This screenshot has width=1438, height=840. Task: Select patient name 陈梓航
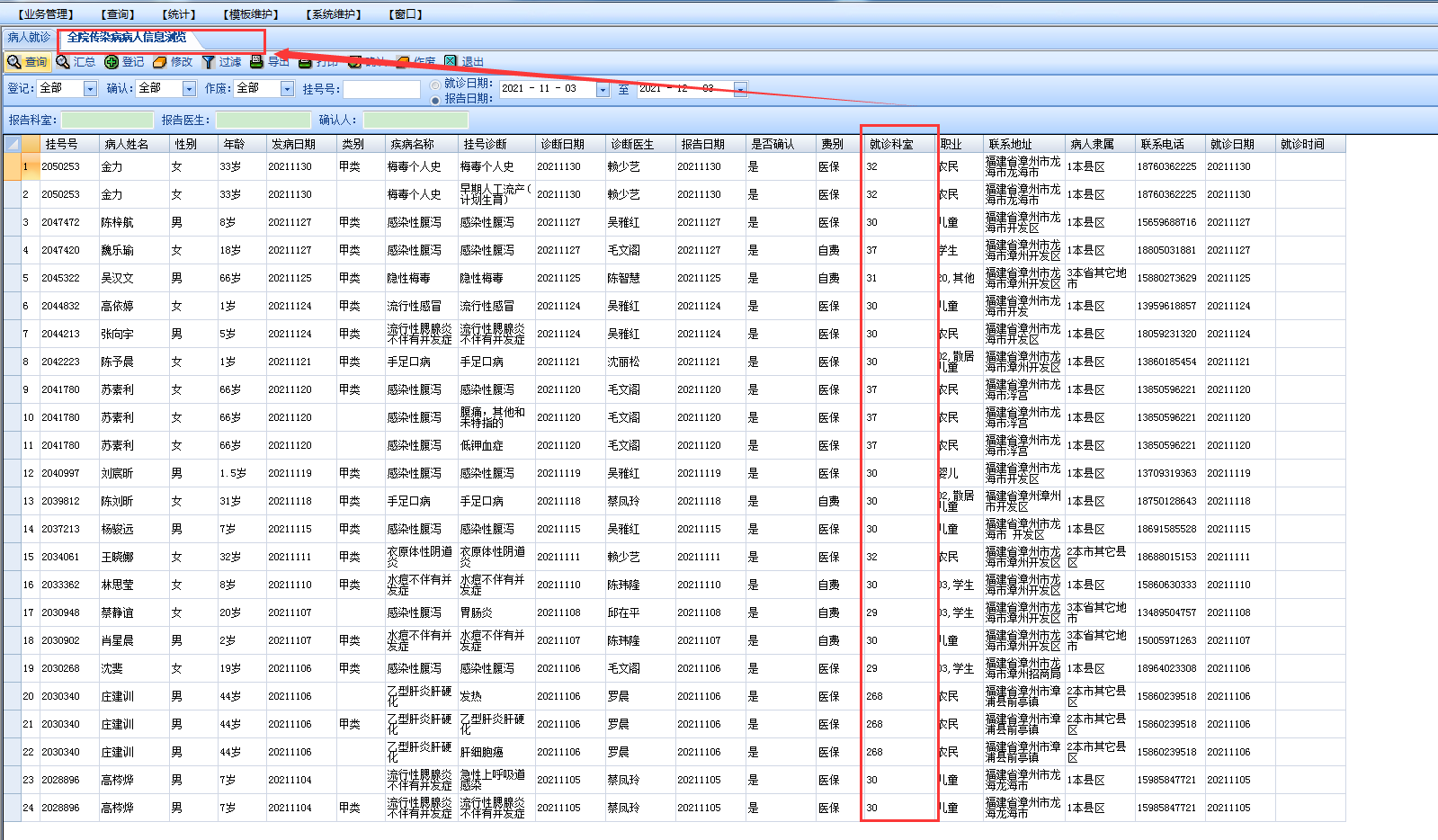[x=118, y=223]
